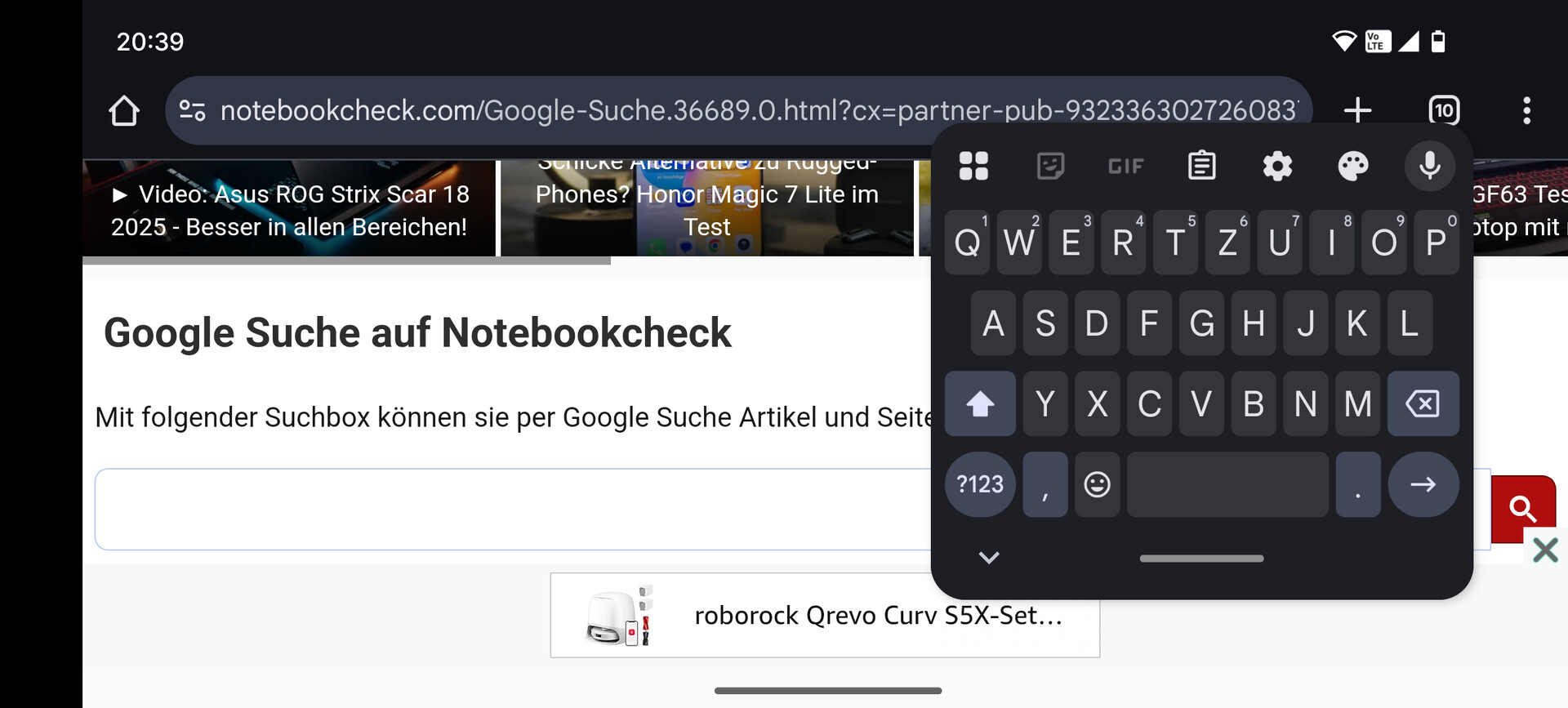Tap the F key
1568x708 pixels.
coord(1149,323)
